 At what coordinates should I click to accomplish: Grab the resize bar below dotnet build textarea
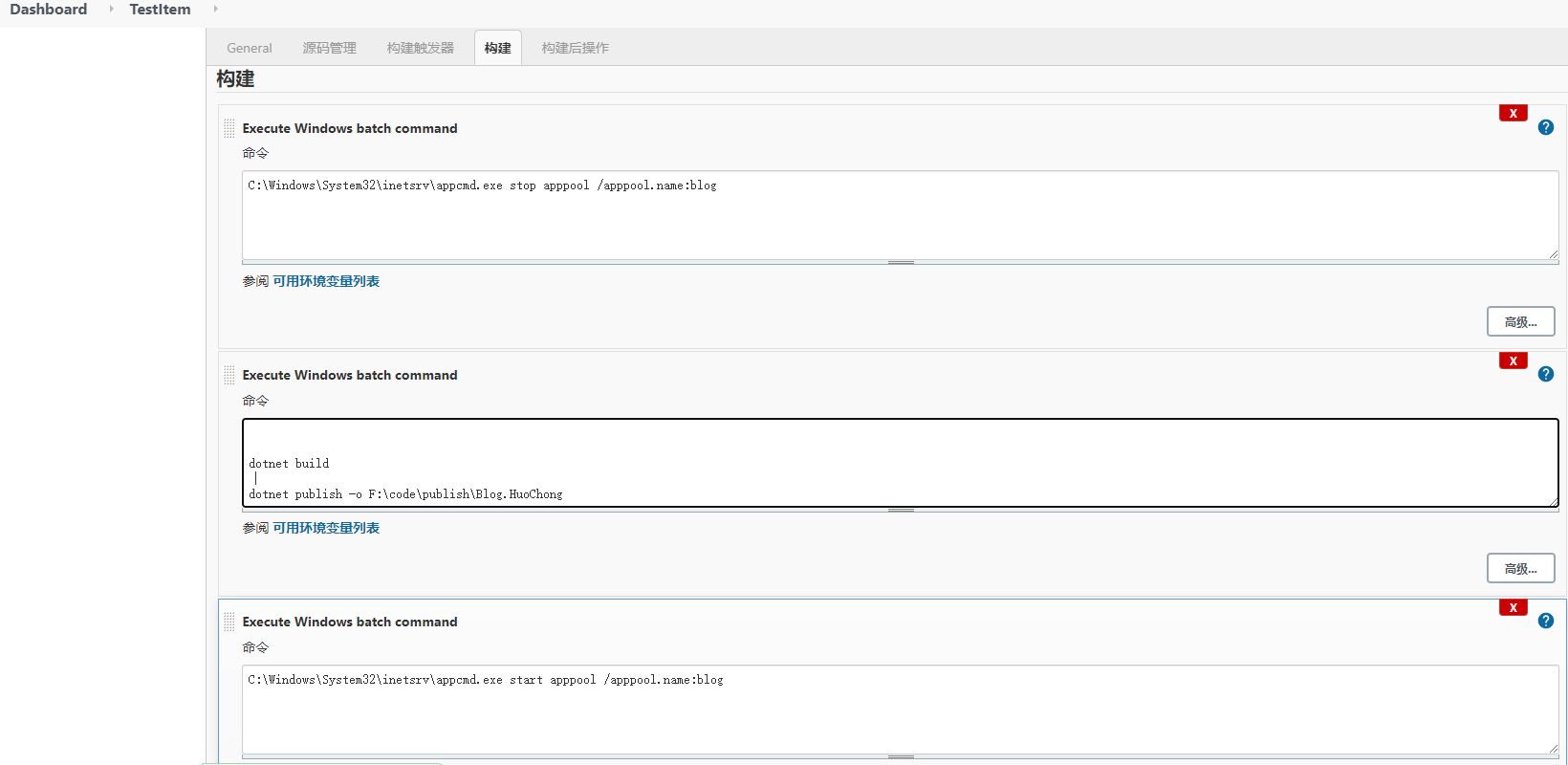tap(901, 510)
